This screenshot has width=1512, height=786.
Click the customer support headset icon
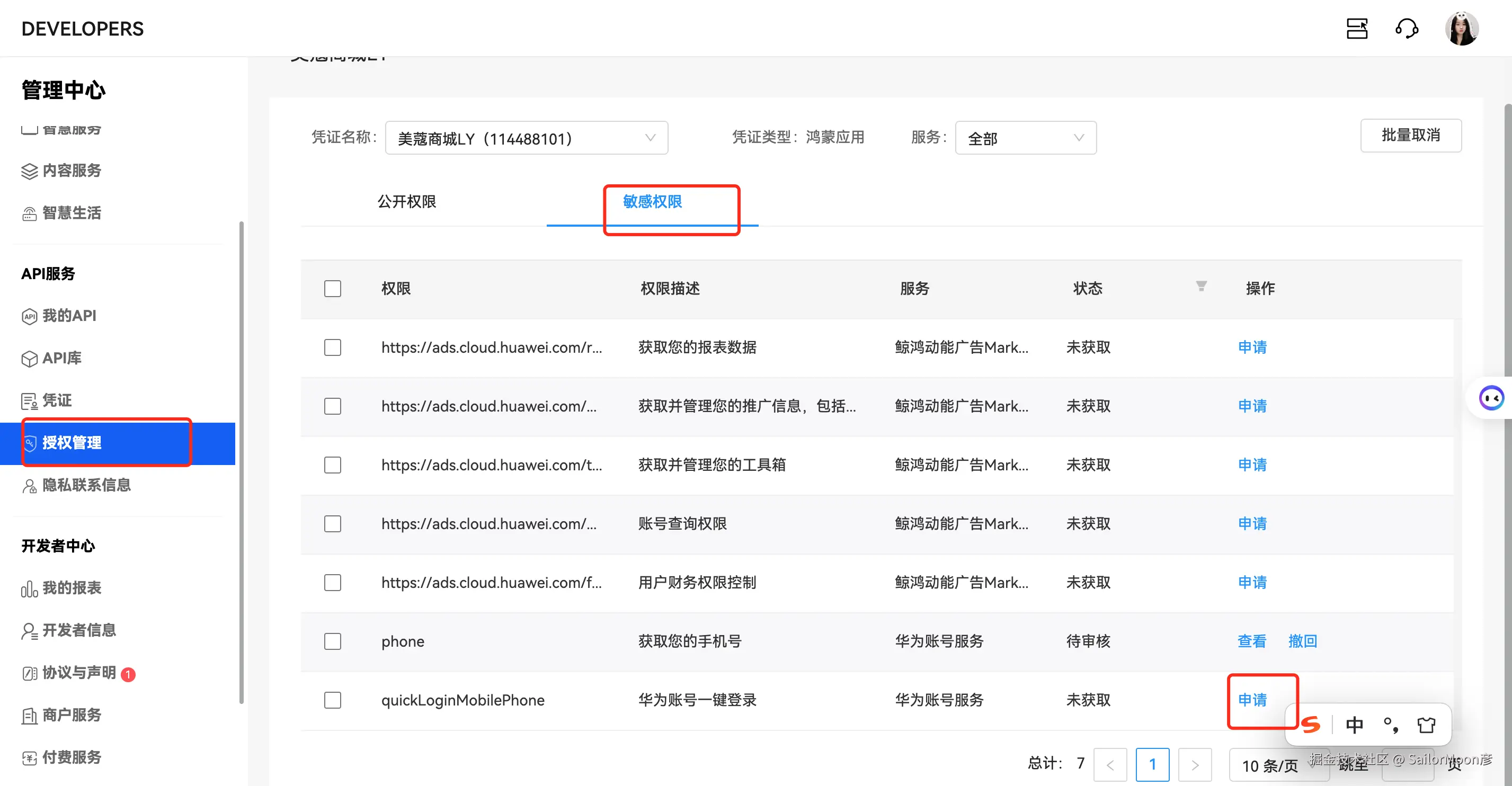tap(1407, 28)
